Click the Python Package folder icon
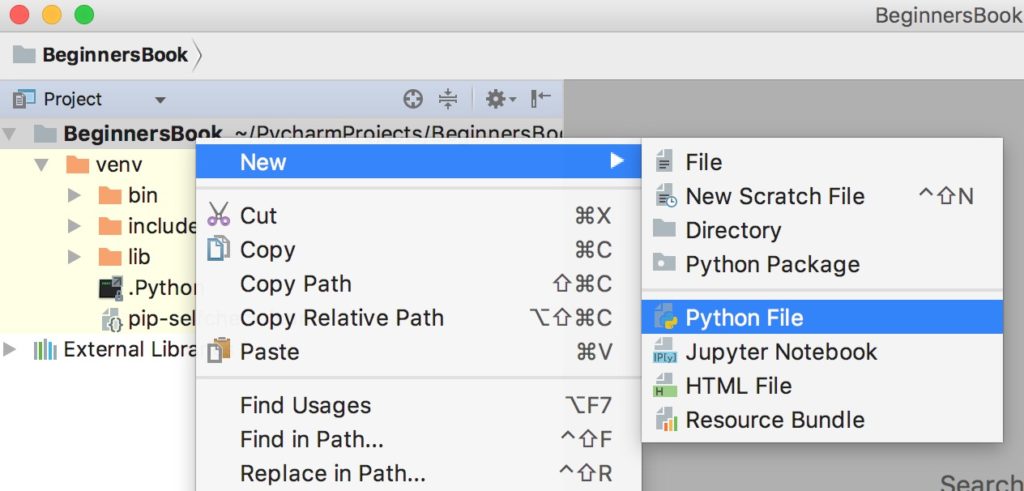 click(664, 263)
